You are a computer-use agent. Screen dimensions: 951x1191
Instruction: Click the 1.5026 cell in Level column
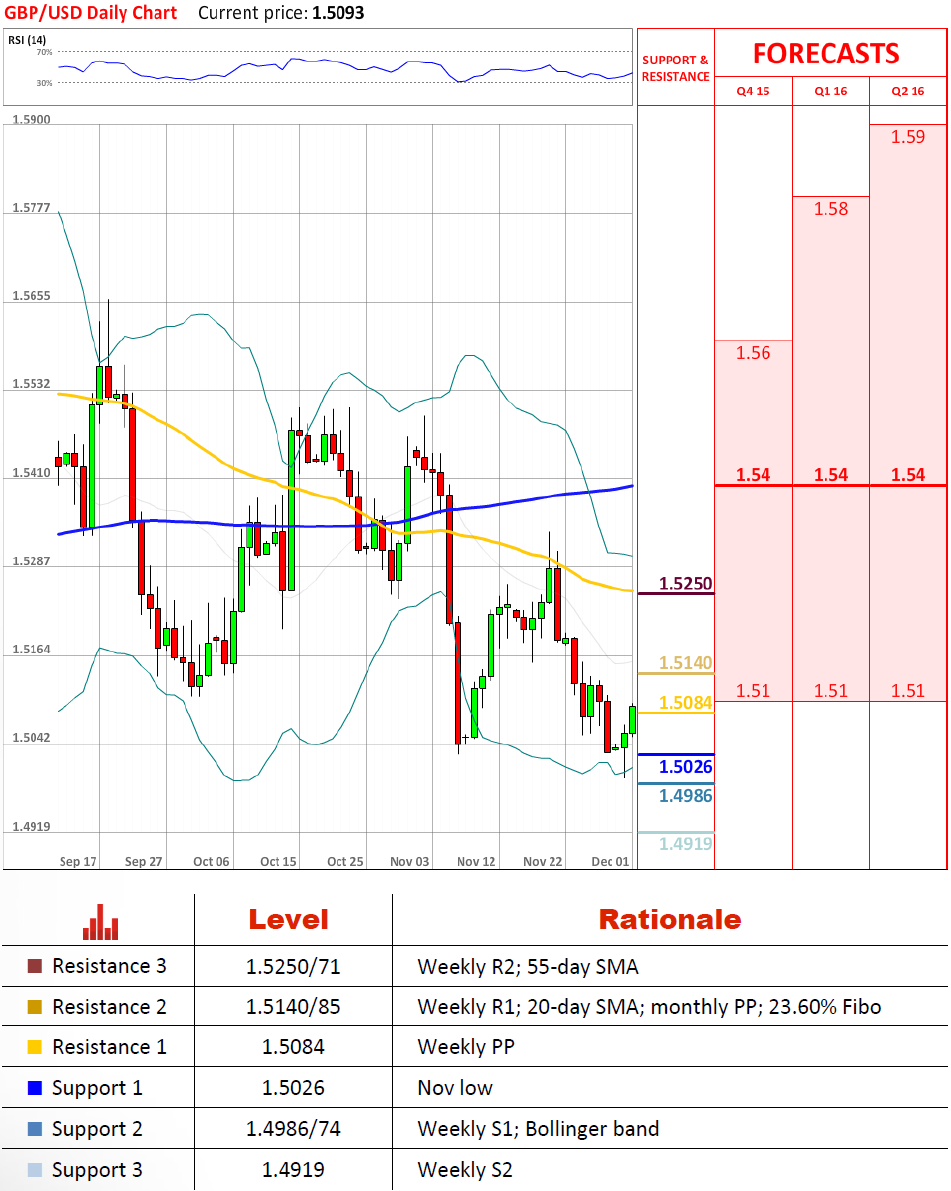pyautogui.click(x=293, y=1088)
